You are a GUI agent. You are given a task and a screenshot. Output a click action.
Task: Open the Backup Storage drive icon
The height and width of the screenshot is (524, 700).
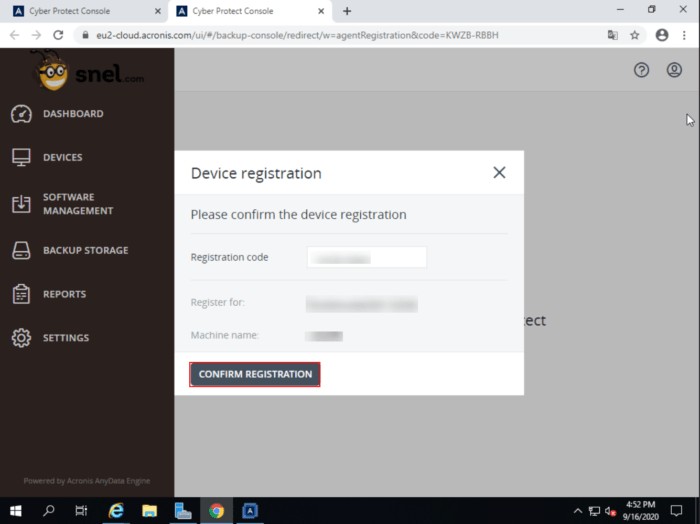click(21, 250)
